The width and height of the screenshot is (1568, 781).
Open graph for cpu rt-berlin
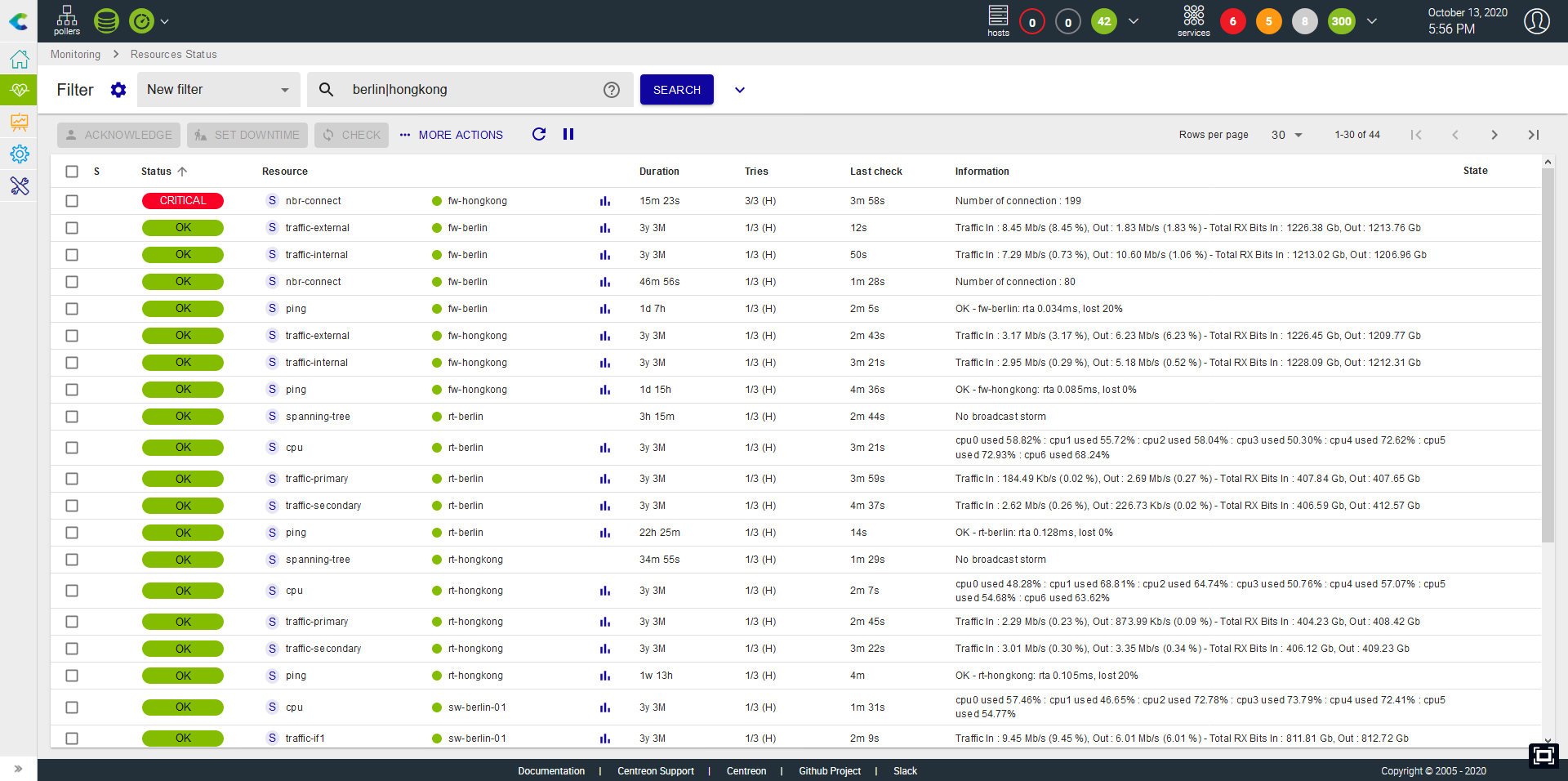tap(605, 448)
